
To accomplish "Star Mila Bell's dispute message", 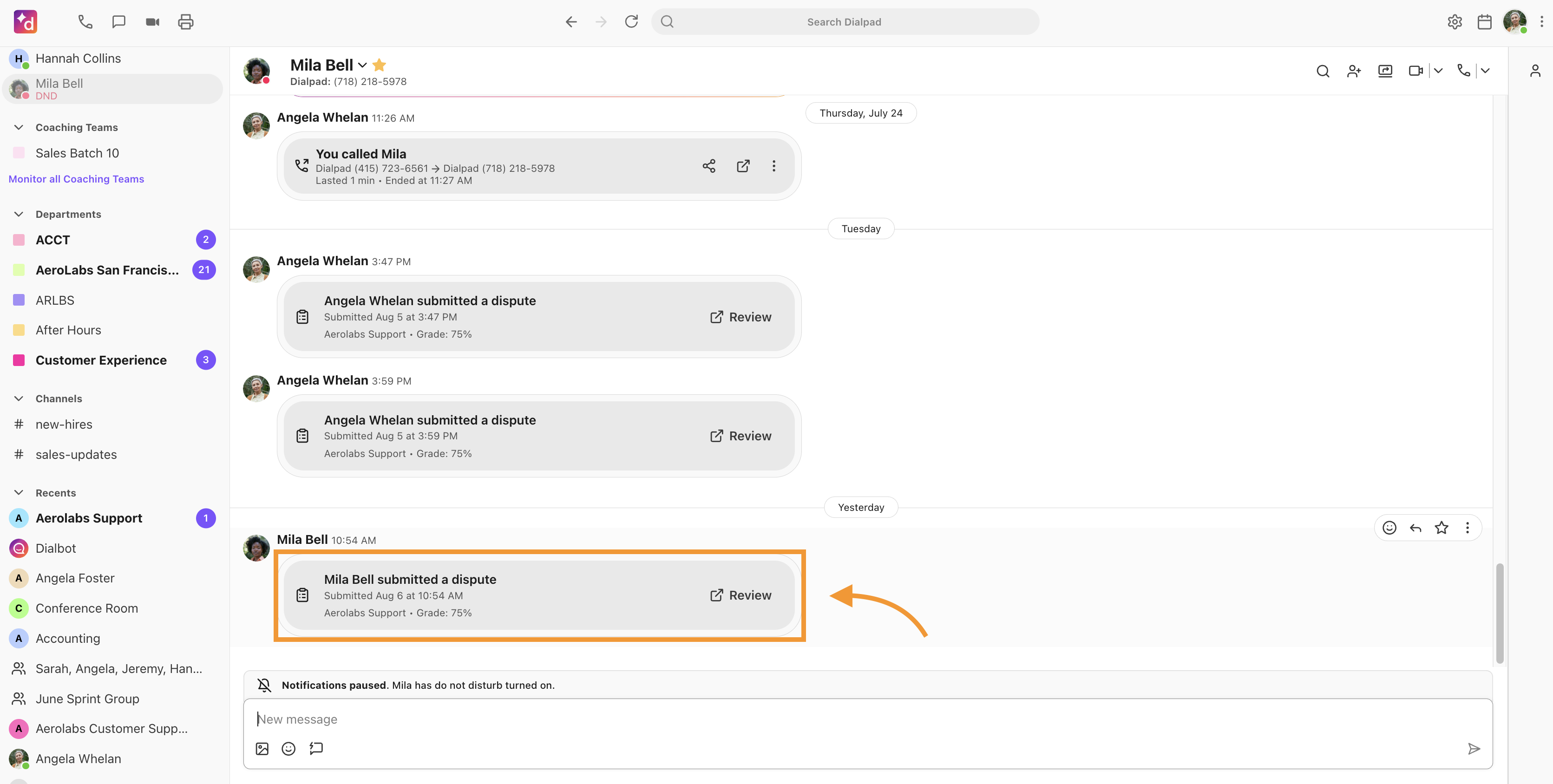I will pyautogui.click(x=1441, y=528).
